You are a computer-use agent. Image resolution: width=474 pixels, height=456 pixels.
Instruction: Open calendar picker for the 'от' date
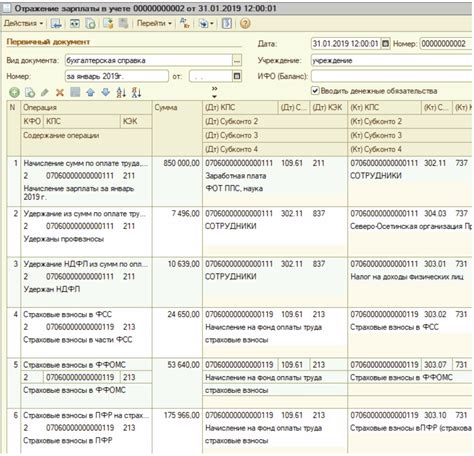[x=237, y=76]
